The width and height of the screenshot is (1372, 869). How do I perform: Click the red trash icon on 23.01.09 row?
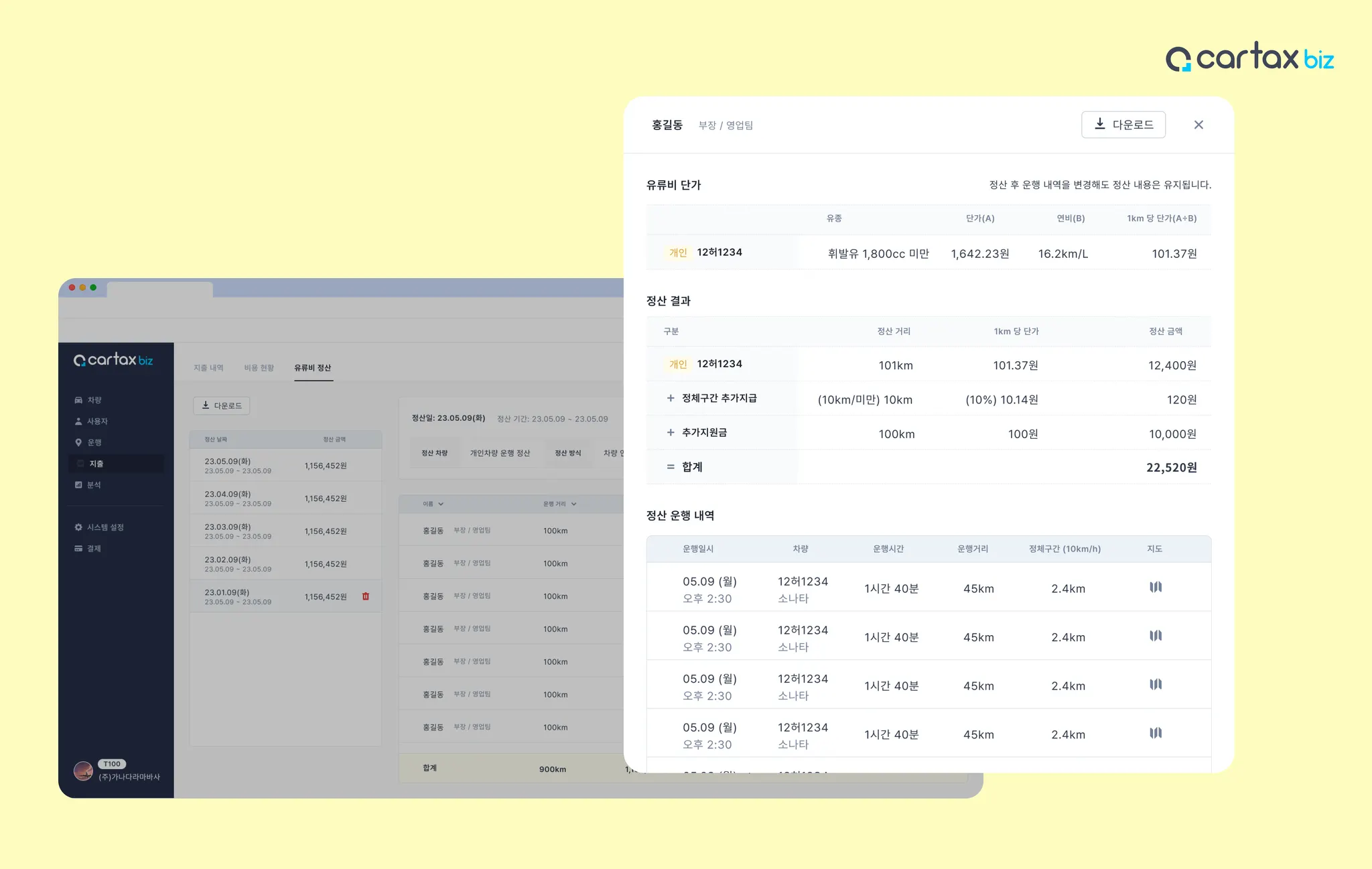[366, 596]
